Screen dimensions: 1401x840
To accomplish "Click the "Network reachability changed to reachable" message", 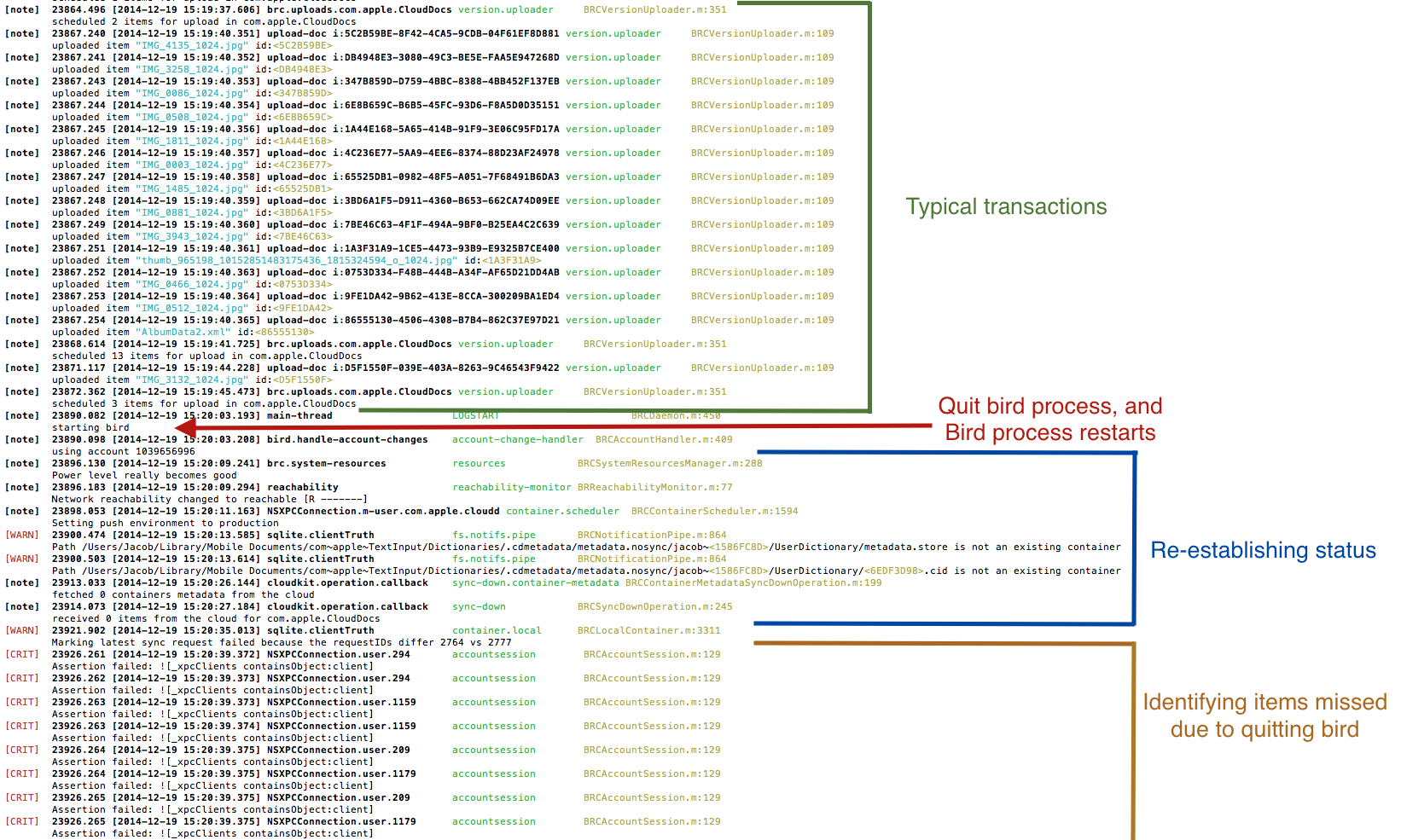I will pos(210,500).
